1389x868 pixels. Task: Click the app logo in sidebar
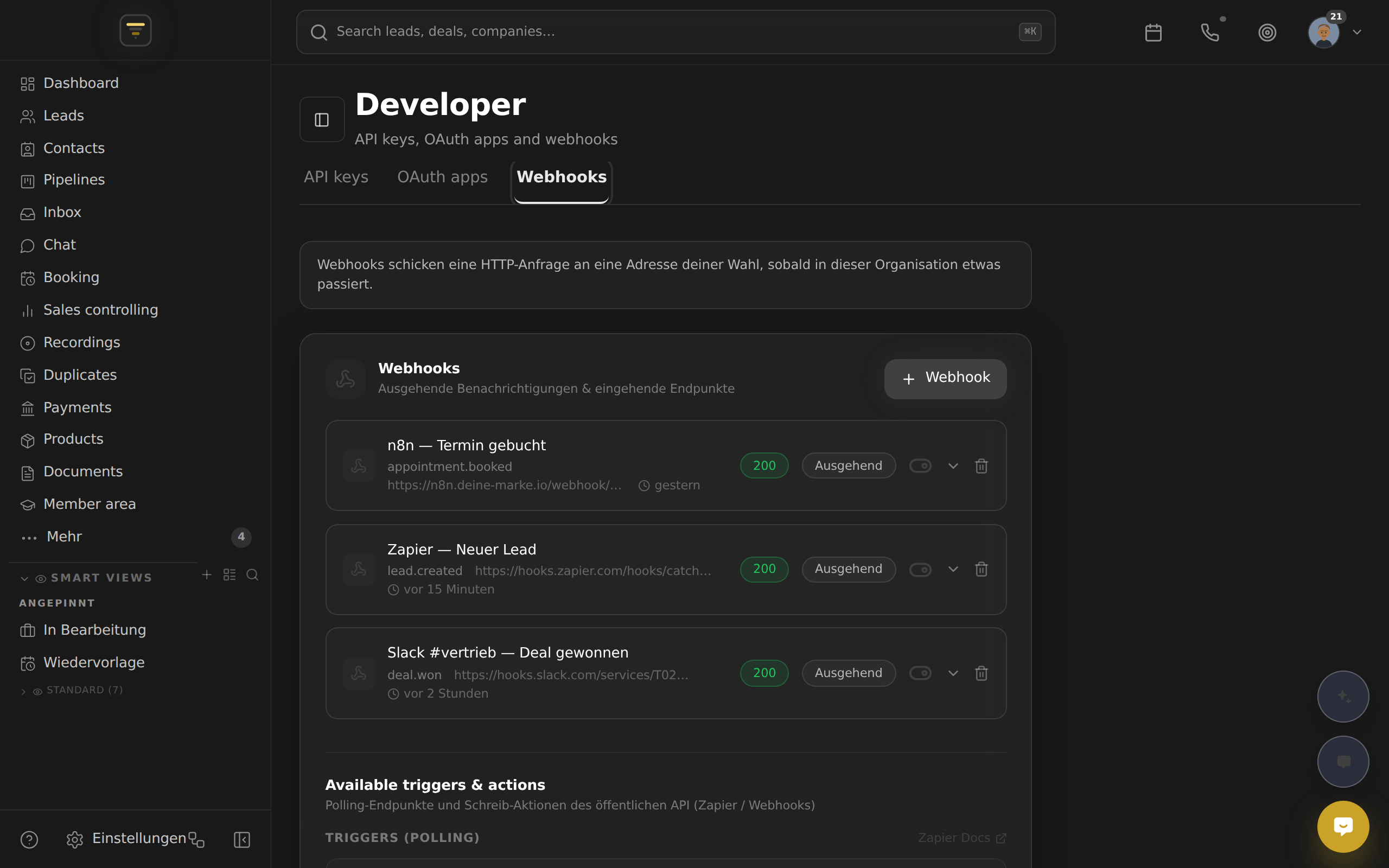136,30
